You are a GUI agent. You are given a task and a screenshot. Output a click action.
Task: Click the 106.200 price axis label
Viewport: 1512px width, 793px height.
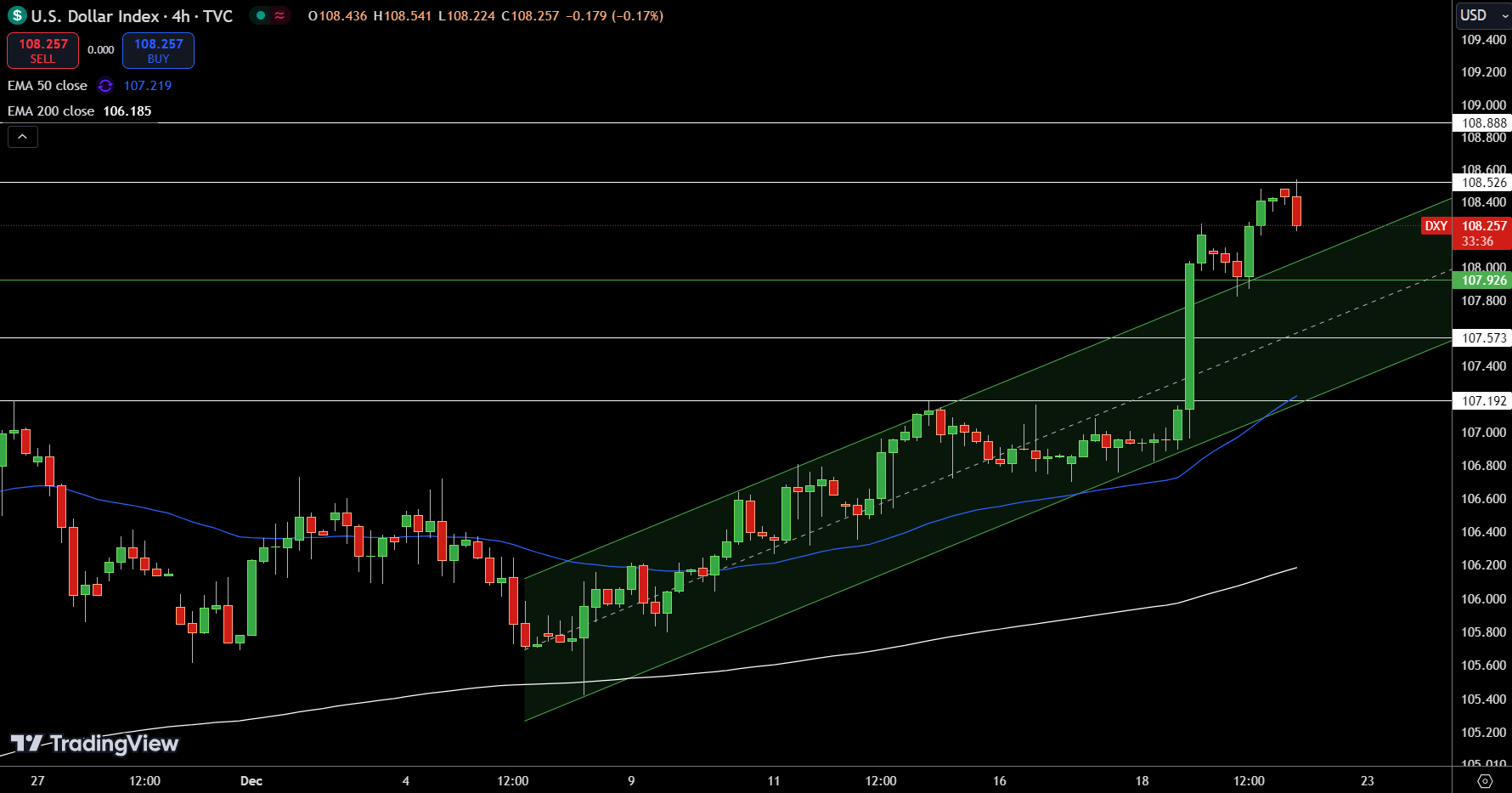coord(1483,565)
